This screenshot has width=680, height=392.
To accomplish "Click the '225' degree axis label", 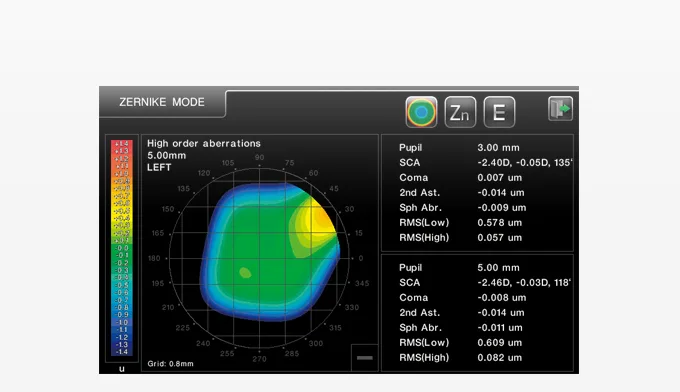I will pos(183,328).
